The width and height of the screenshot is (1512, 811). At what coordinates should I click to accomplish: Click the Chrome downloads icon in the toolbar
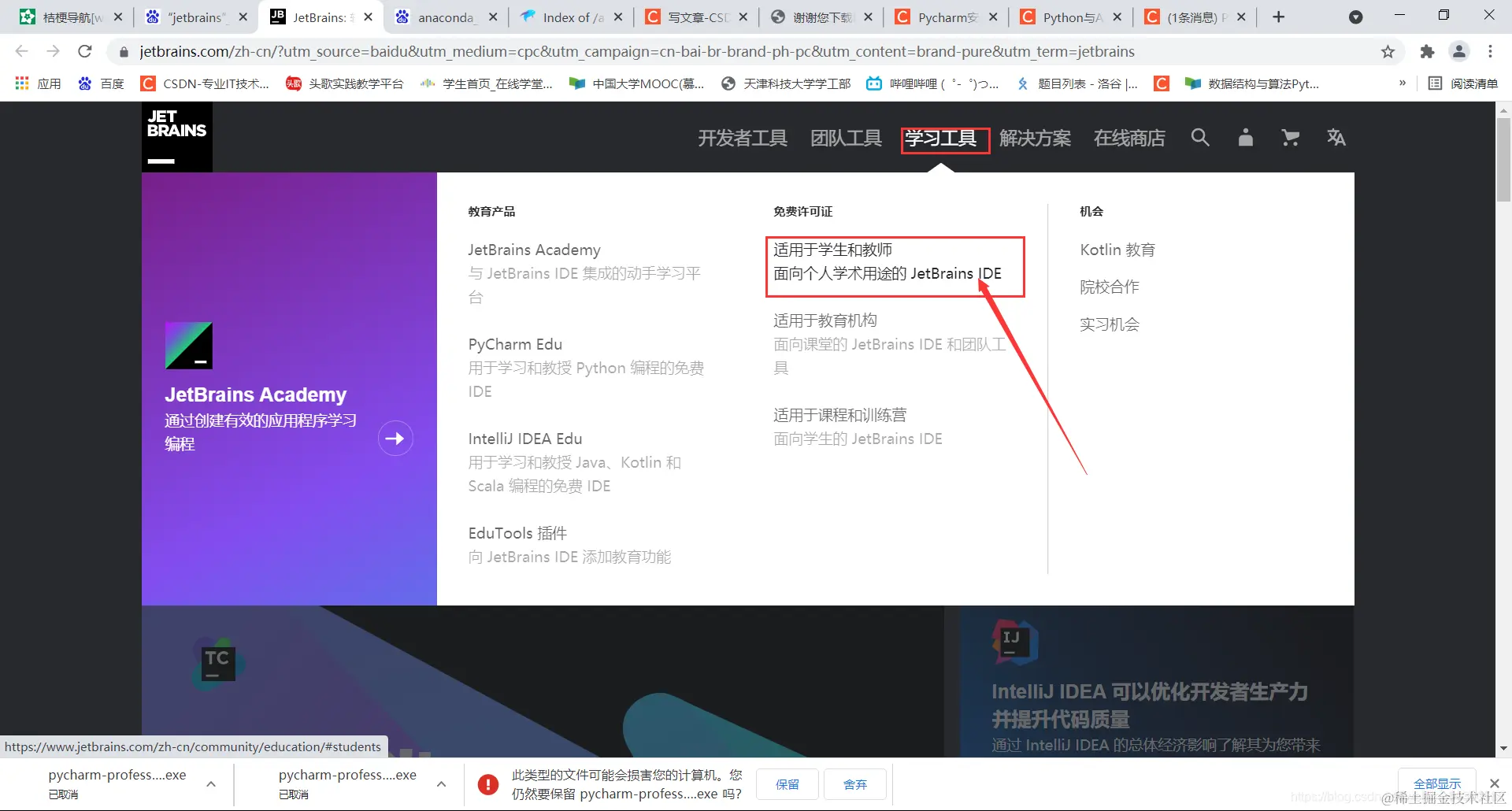[1356, 17]
